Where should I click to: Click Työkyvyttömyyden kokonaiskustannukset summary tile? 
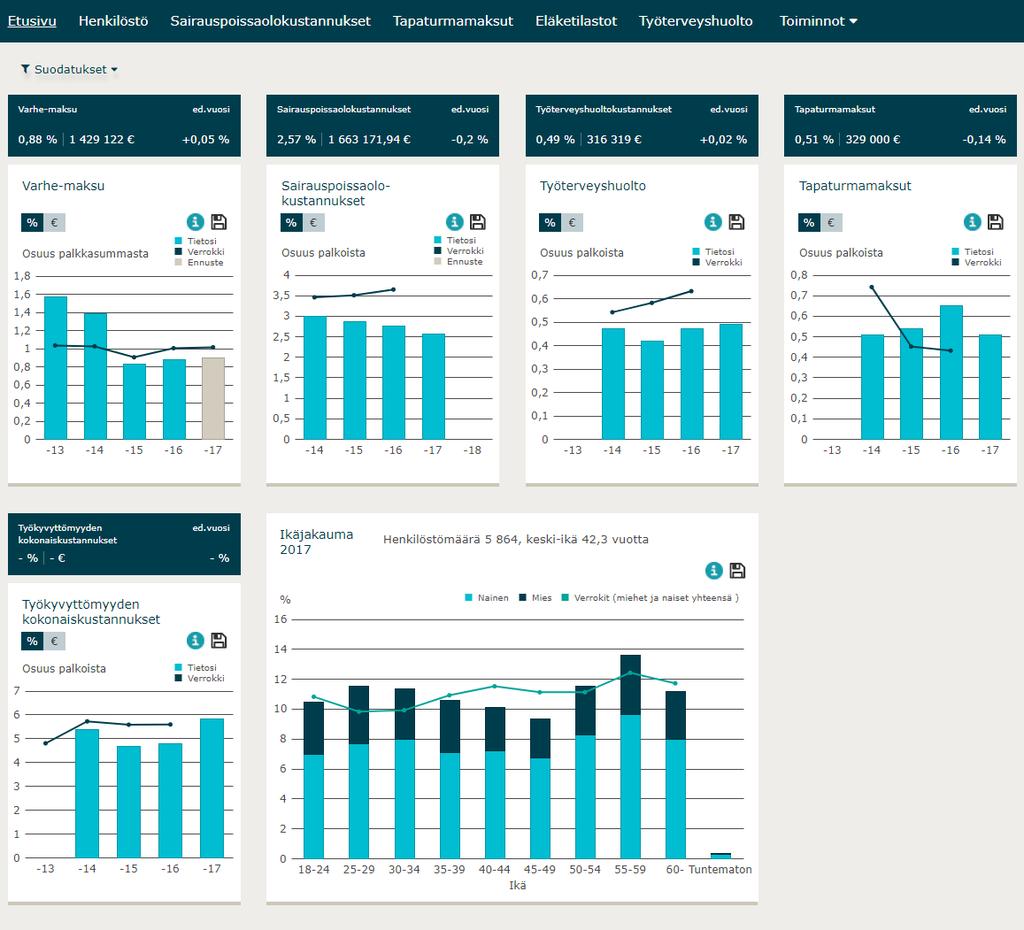(124, 544)
